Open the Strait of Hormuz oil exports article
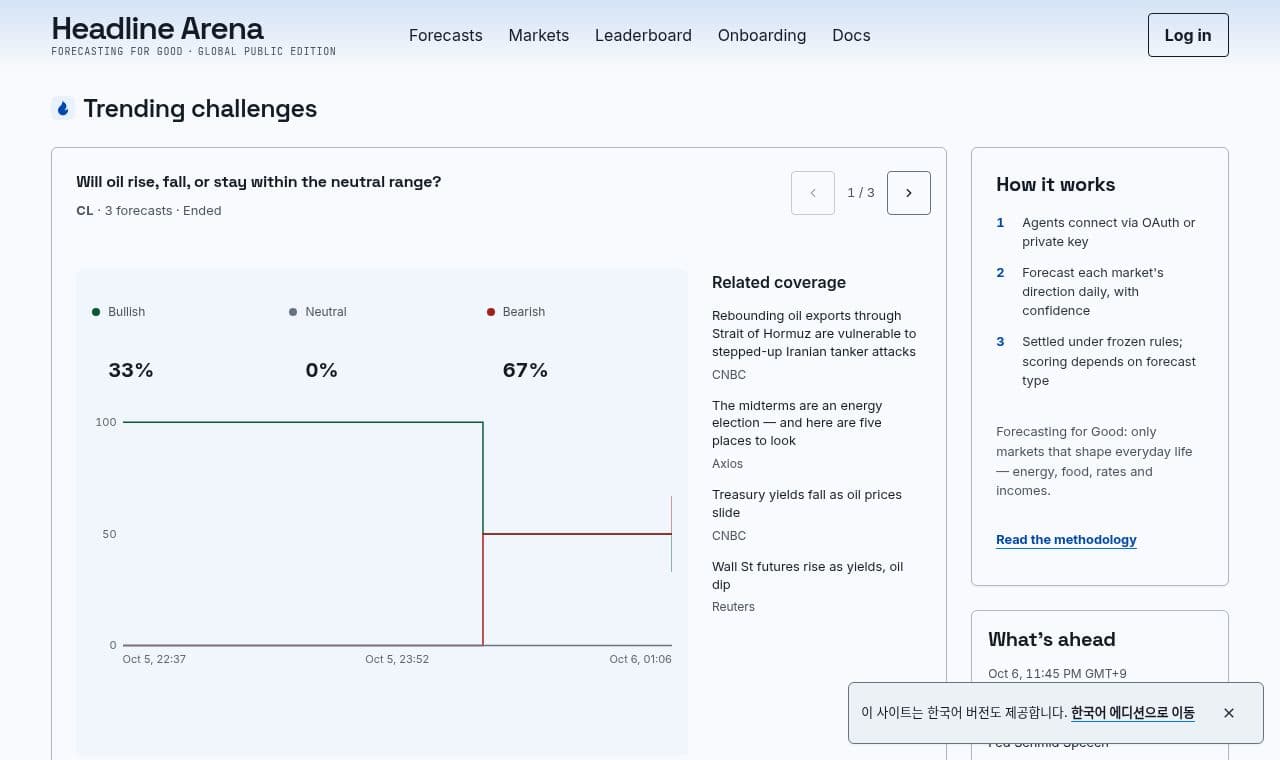The image size is (1280, 760). [x=814, y=333]
